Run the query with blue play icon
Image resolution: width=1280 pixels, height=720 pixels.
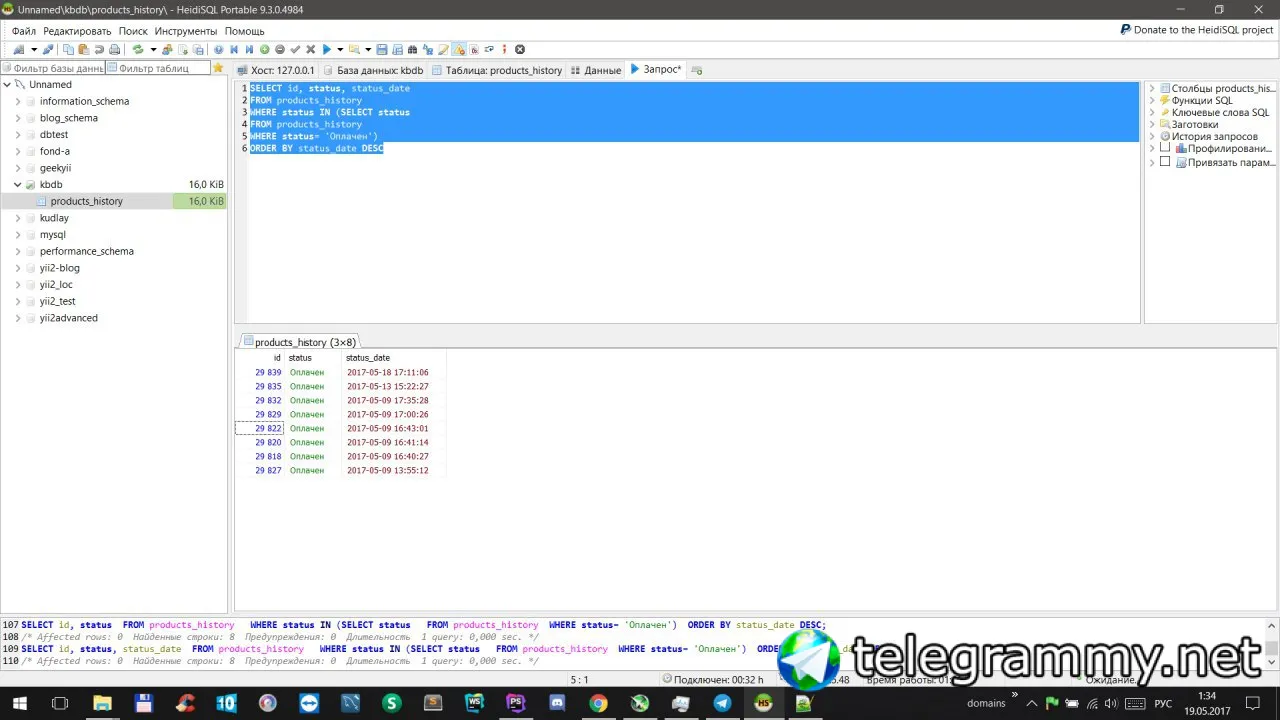pos(326,49)
